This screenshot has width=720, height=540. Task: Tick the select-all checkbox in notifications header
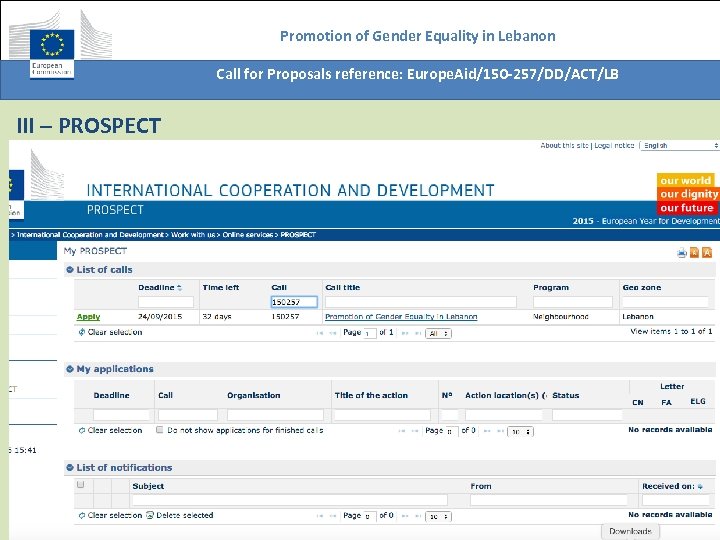coord(81,484)
